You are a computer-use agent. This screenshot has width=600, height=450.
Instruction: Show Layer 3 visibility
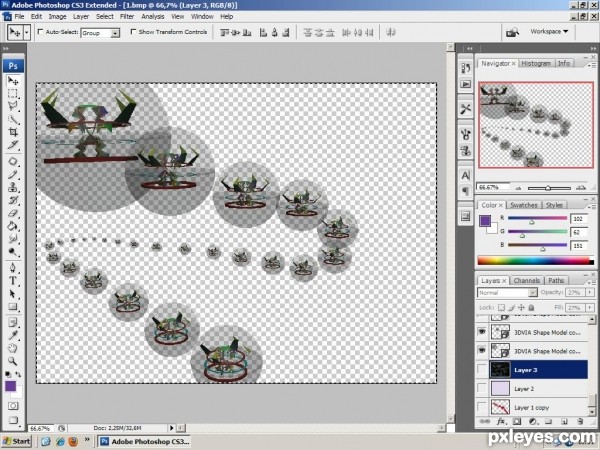tap(482, 370)
